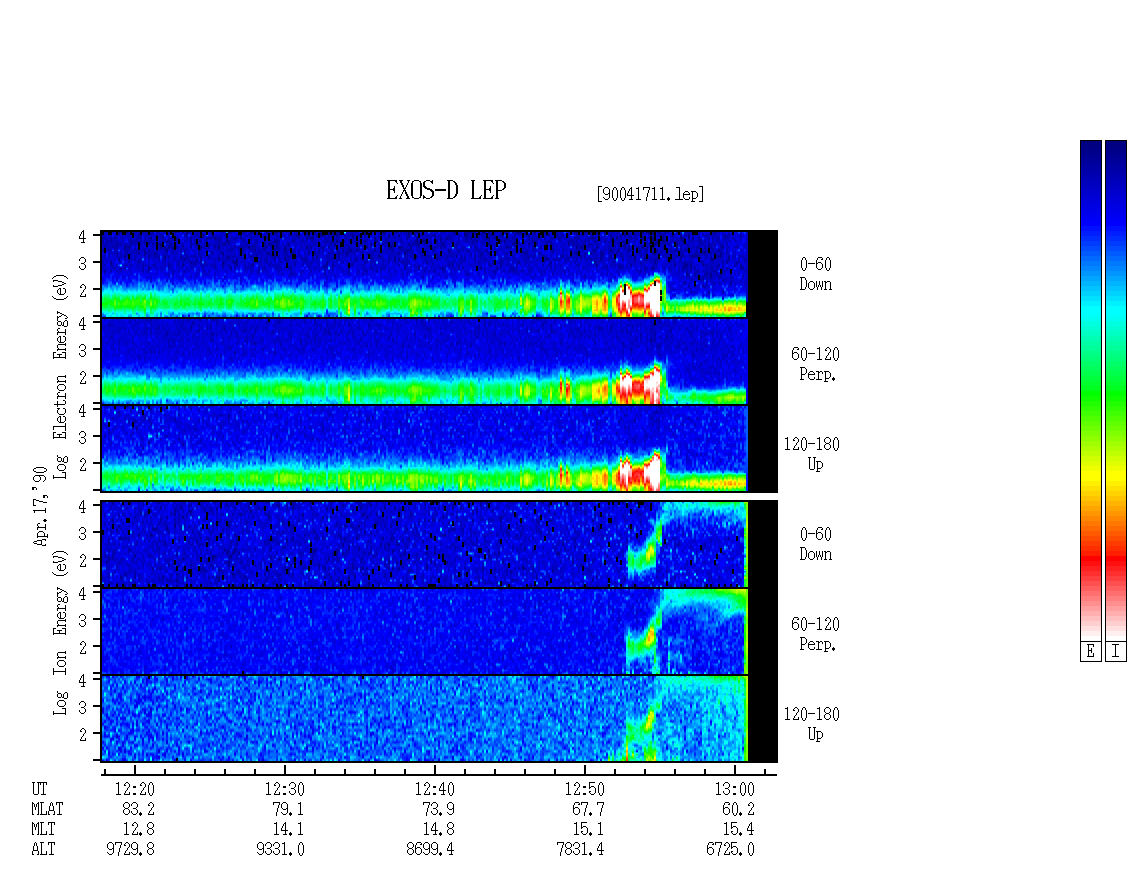The height and width of the screenshot is (875, 1130).
Task: Click the MLT value 15.4
Action: coord(738,830)
